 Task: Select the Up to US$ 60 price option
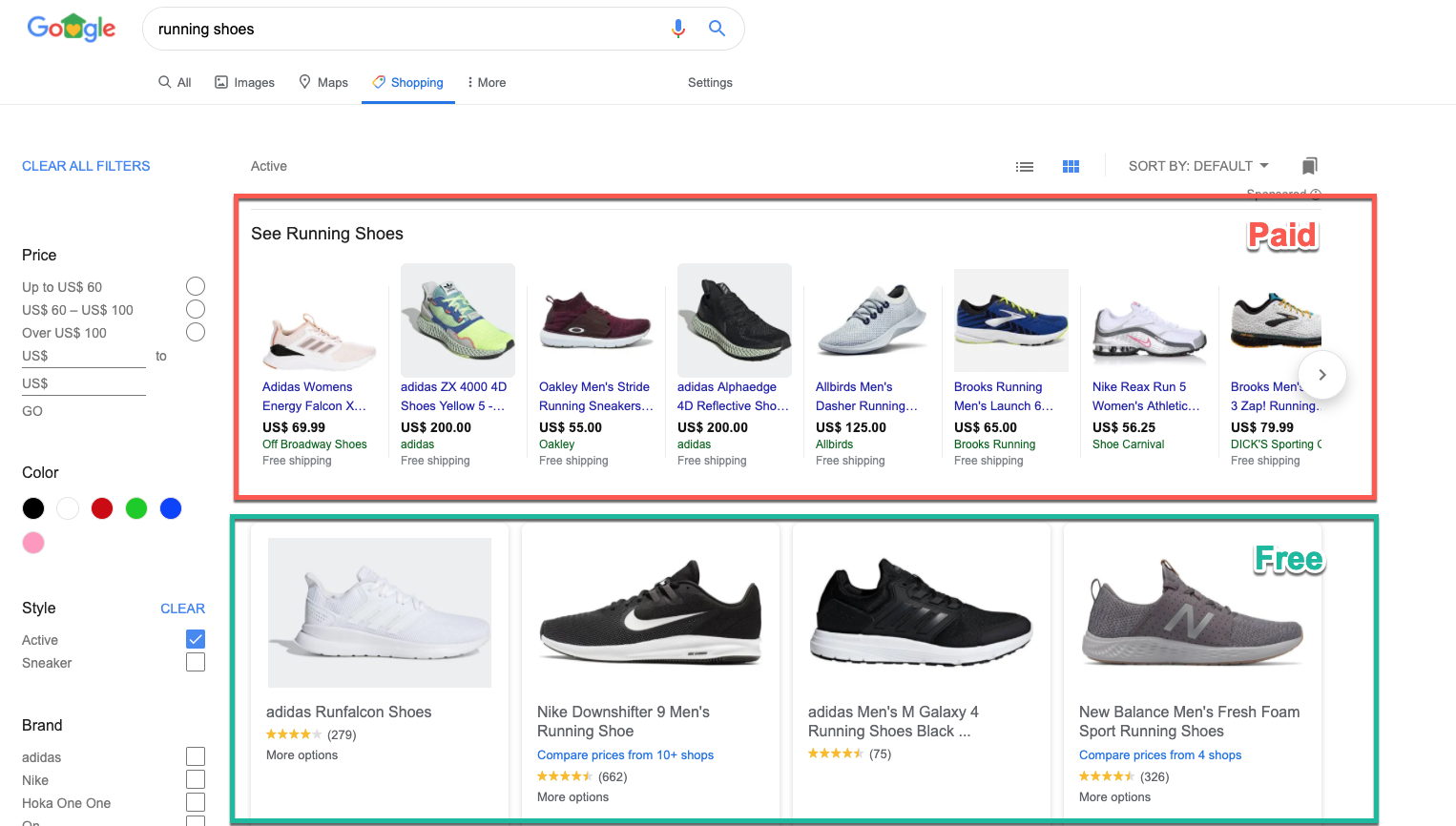click(x=196, y=286)
